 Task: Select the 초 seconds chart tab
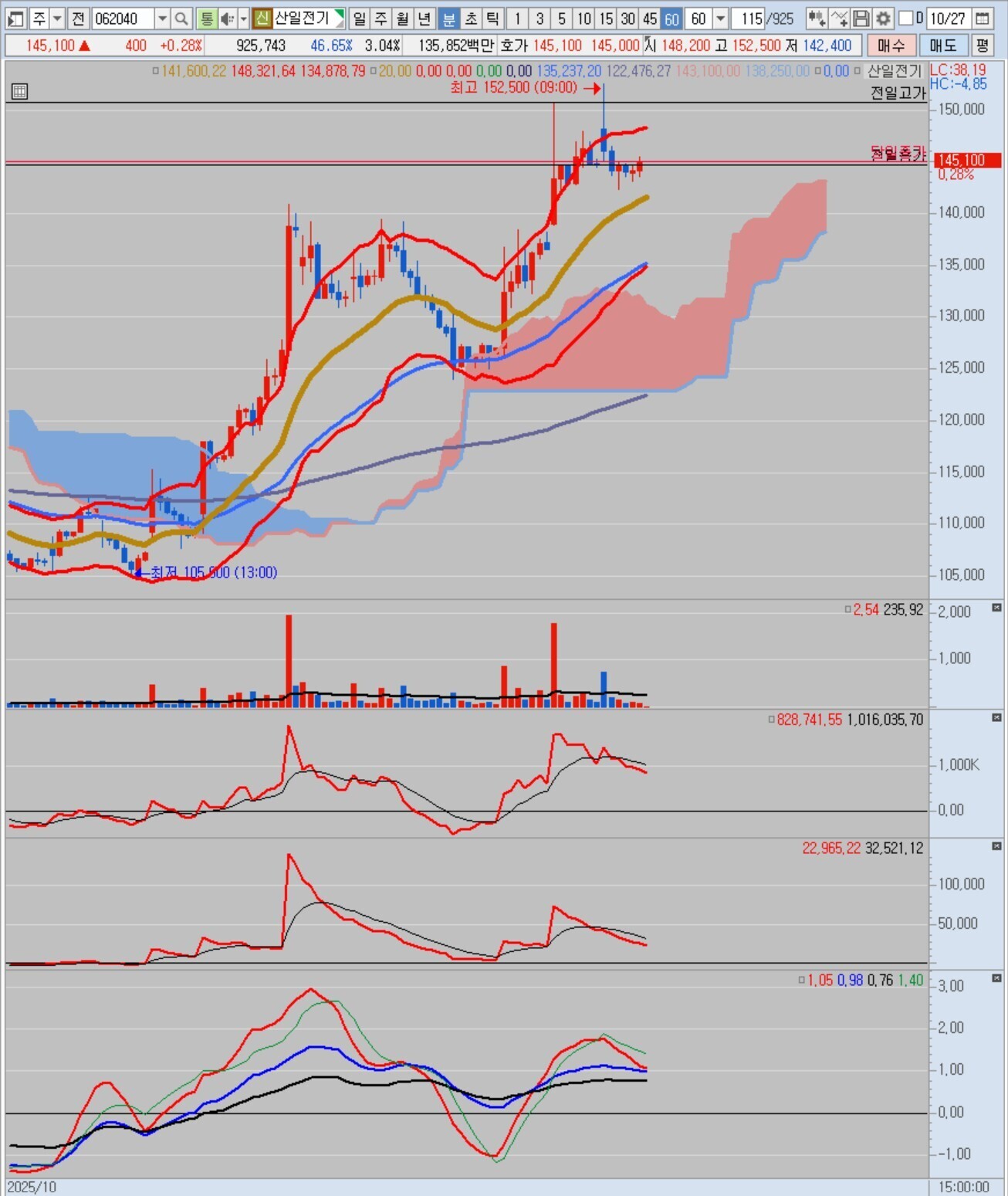click(471, 18)
